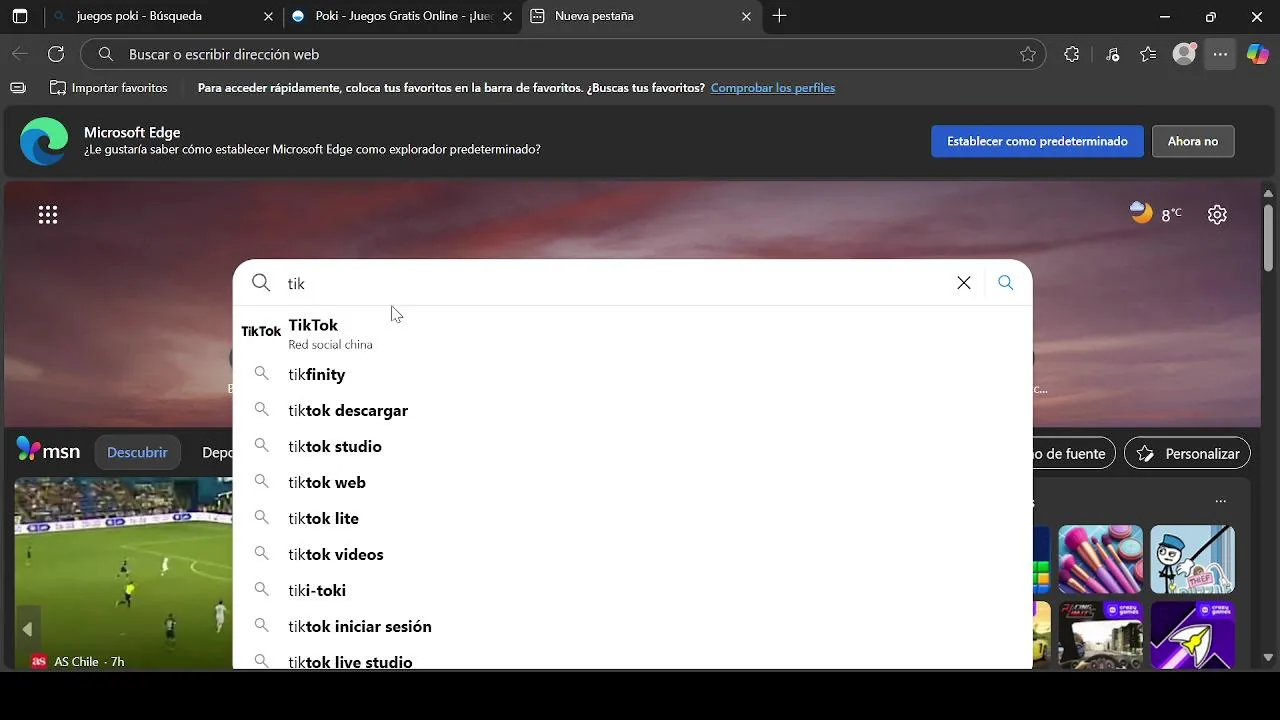Select the 'tiktok lite' suggestion
Screen dimensions: 1280x720
[x=633, y=518]
